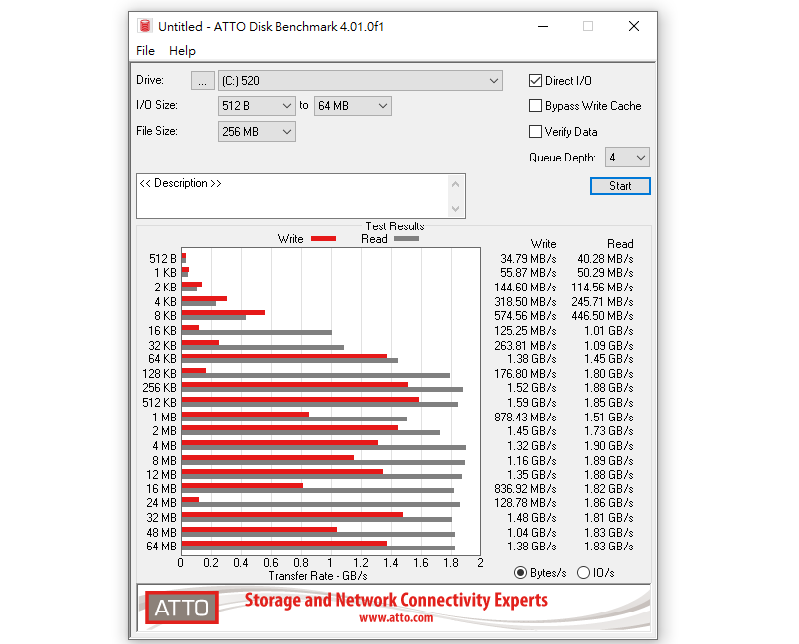Screen dimensions: 799x644
Task: Select the Bytes/s radio button
Action: (520, 573)
